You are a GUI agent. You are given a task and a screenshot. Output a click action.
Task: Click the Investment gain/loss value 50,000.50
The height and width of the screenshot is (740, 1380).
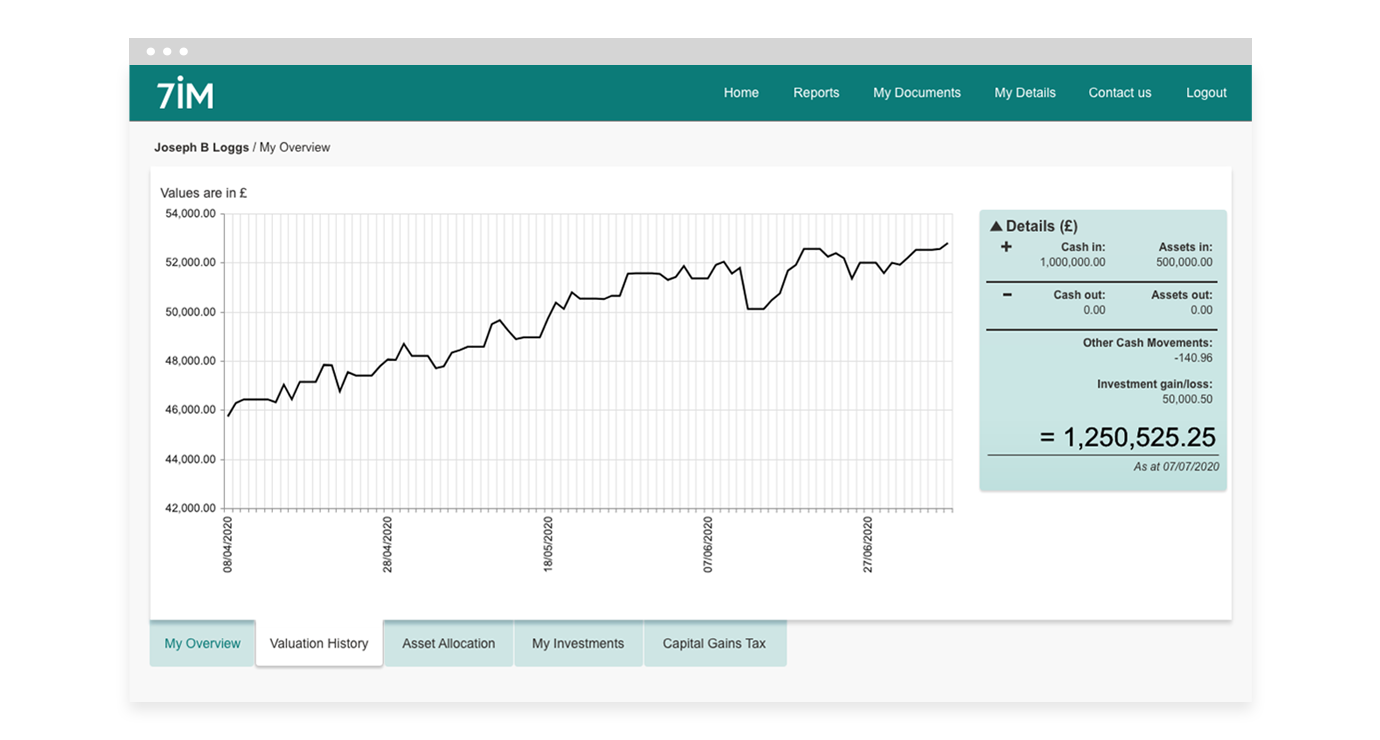click(x=1187, y=399)
